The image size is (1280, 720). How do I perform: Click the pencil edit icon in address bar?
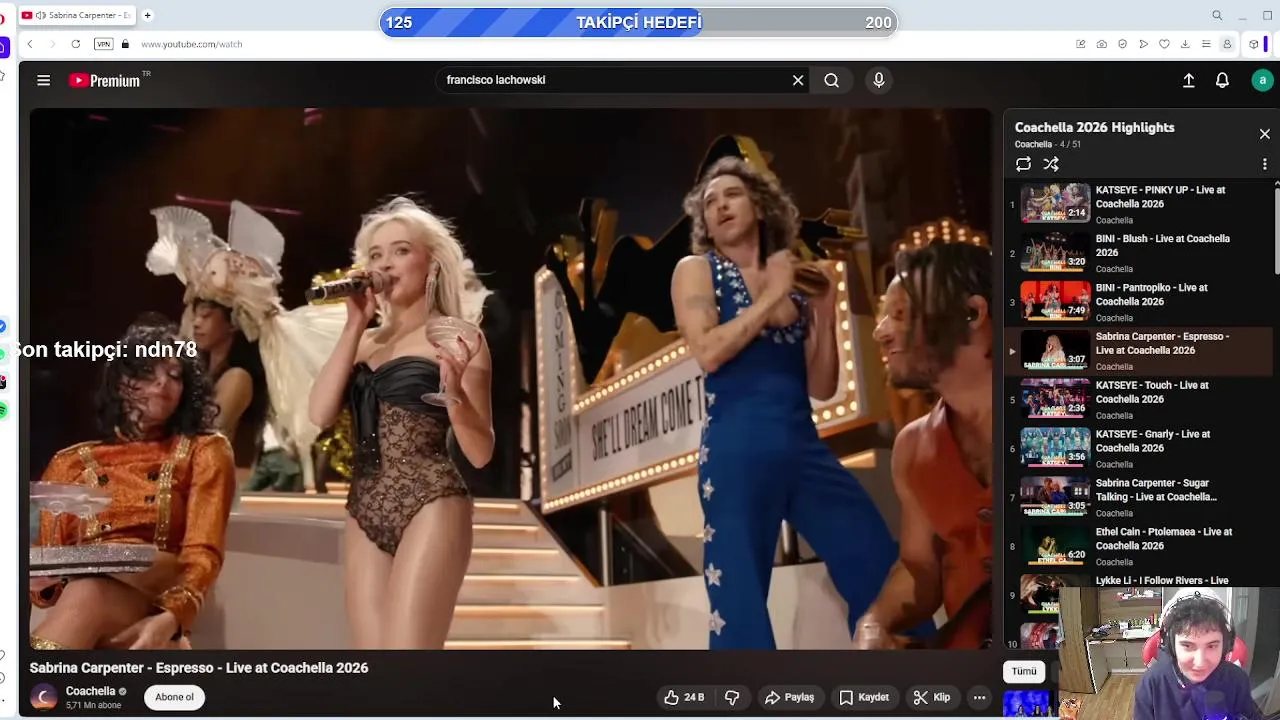pyautogui.click(x=1081, y=44)
